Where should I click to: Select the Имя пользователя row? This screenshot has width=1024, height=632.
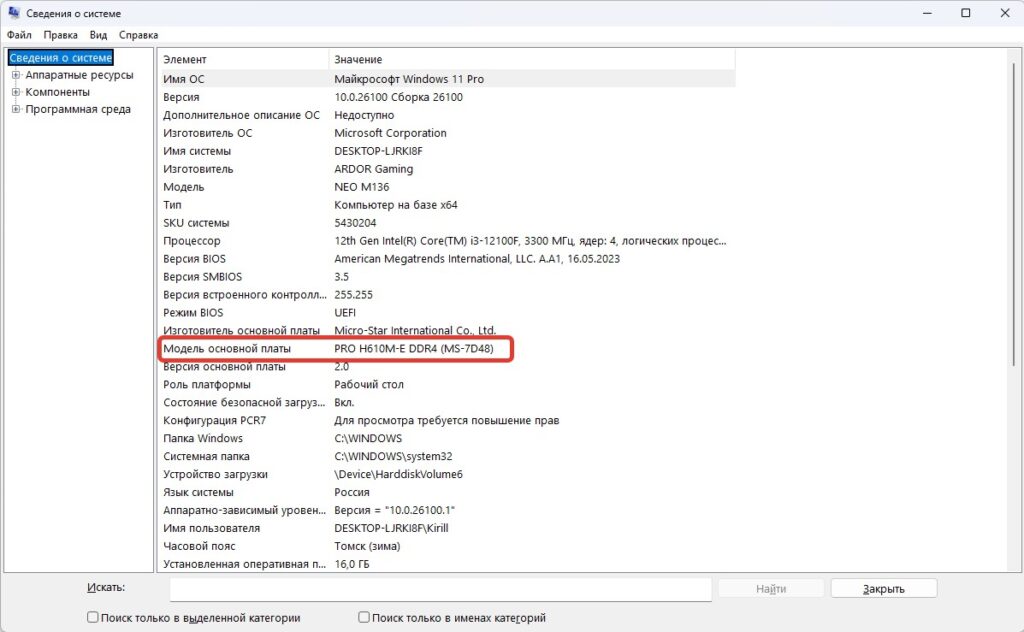tap(447, 528)
